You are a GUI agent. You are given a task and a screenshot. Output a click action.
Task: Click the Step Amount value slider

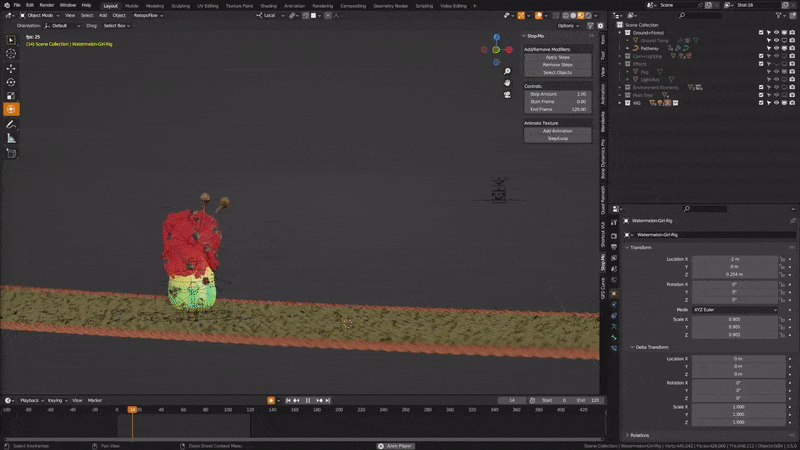click(558, 94)
